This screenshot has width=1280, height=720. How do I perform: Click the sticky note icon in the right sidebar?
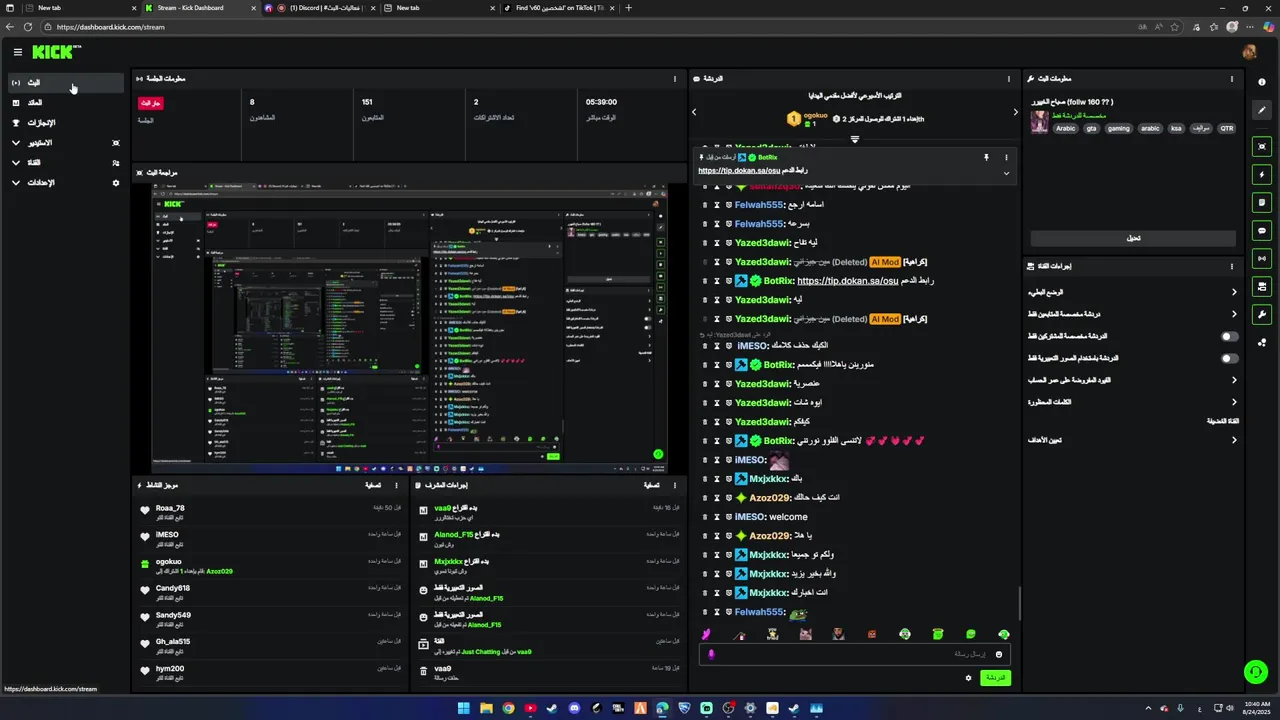click(1262, 202)
